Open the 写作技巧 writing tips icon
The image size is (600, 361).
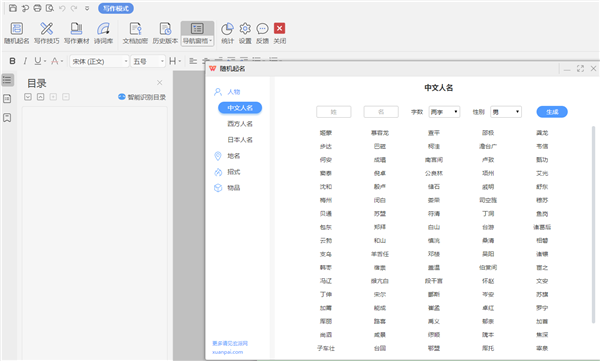pos(46,33)
